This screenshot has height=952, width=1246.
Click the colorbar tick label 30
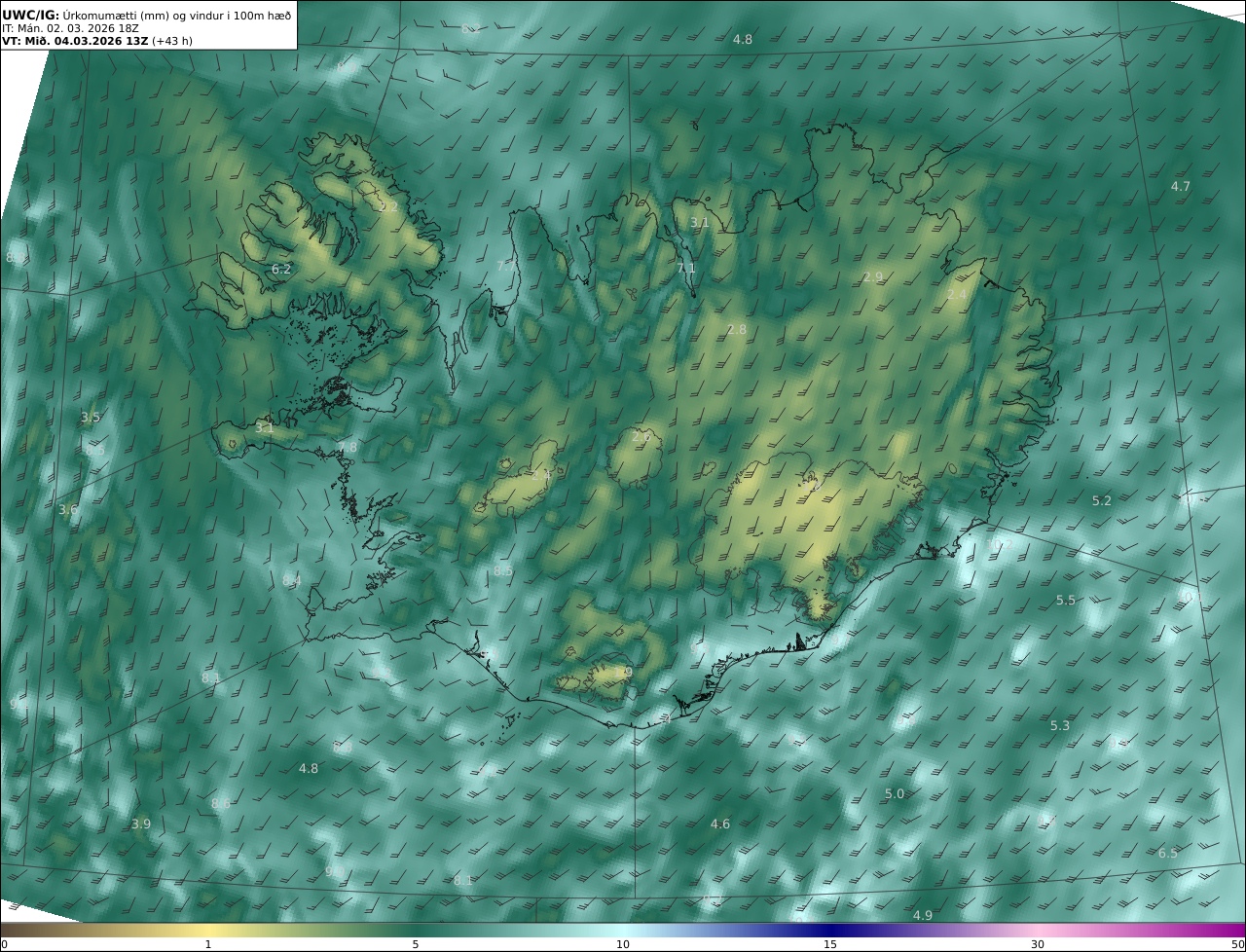[x=1038, y=944]
